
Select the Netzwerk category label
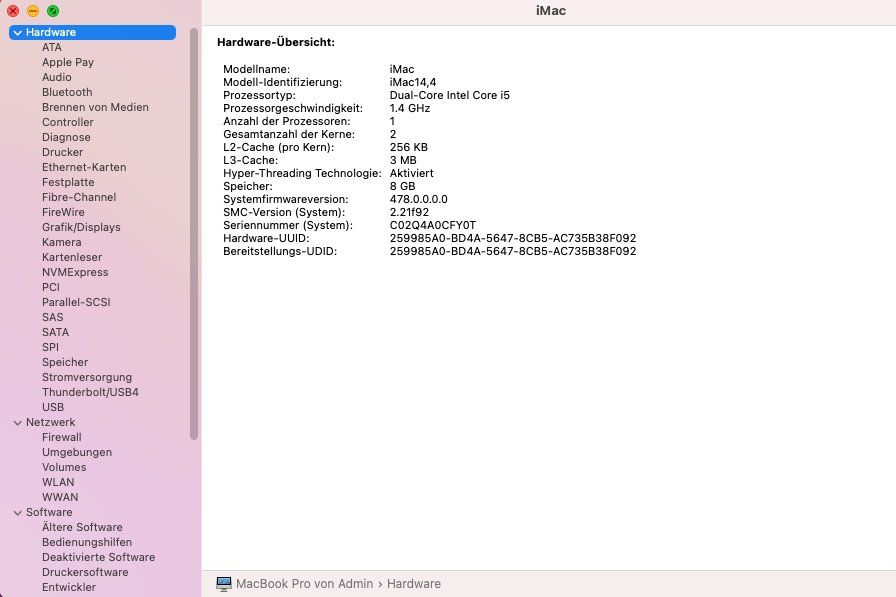(50, 422)
